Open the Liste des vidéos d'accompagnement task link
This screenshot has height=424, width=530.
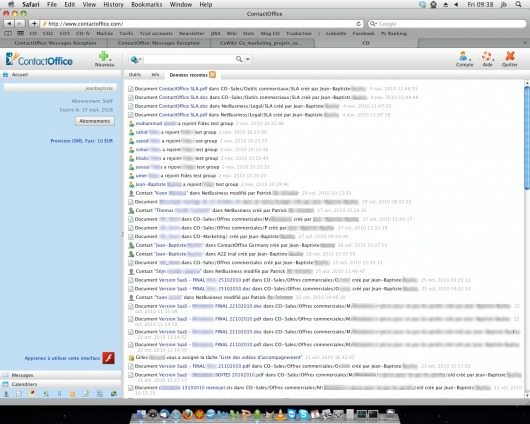(x=261, y=357)
